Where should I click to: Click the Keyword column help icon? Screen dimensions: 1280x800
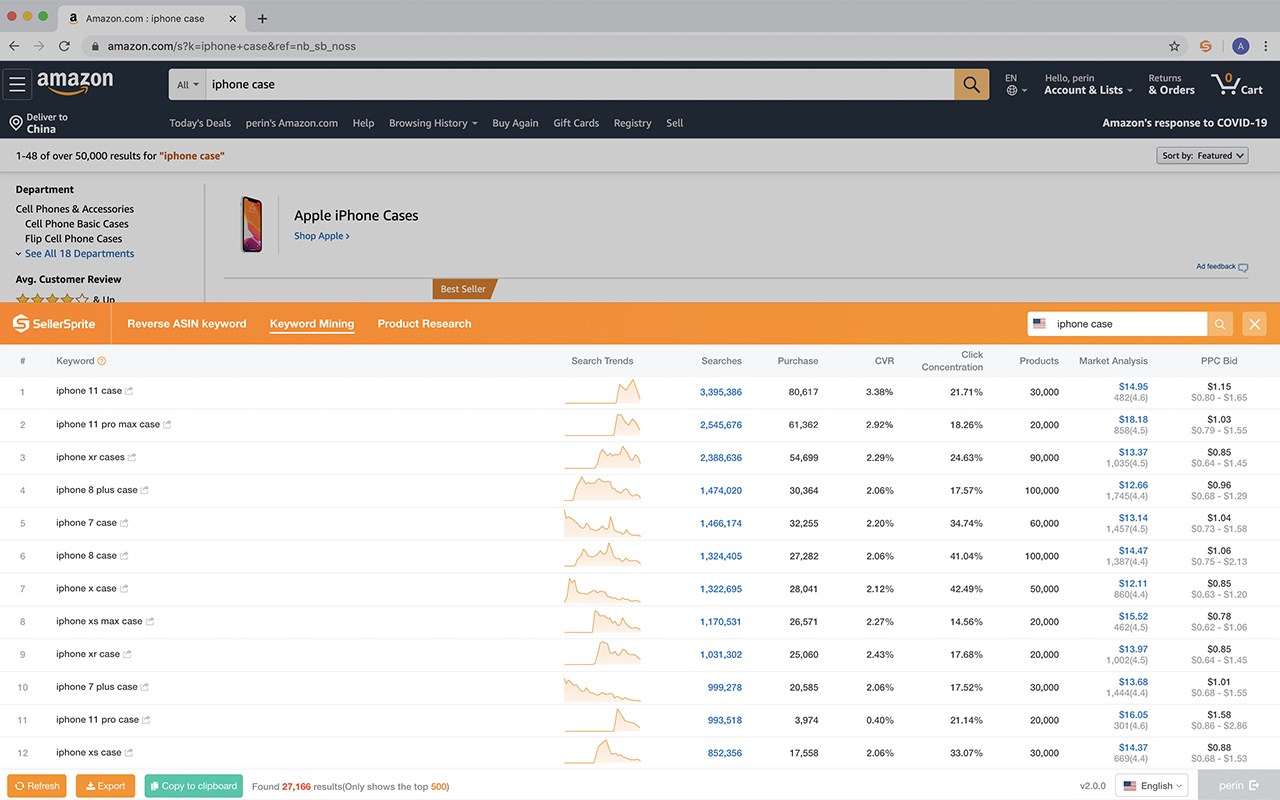click(x=102, y=361)
